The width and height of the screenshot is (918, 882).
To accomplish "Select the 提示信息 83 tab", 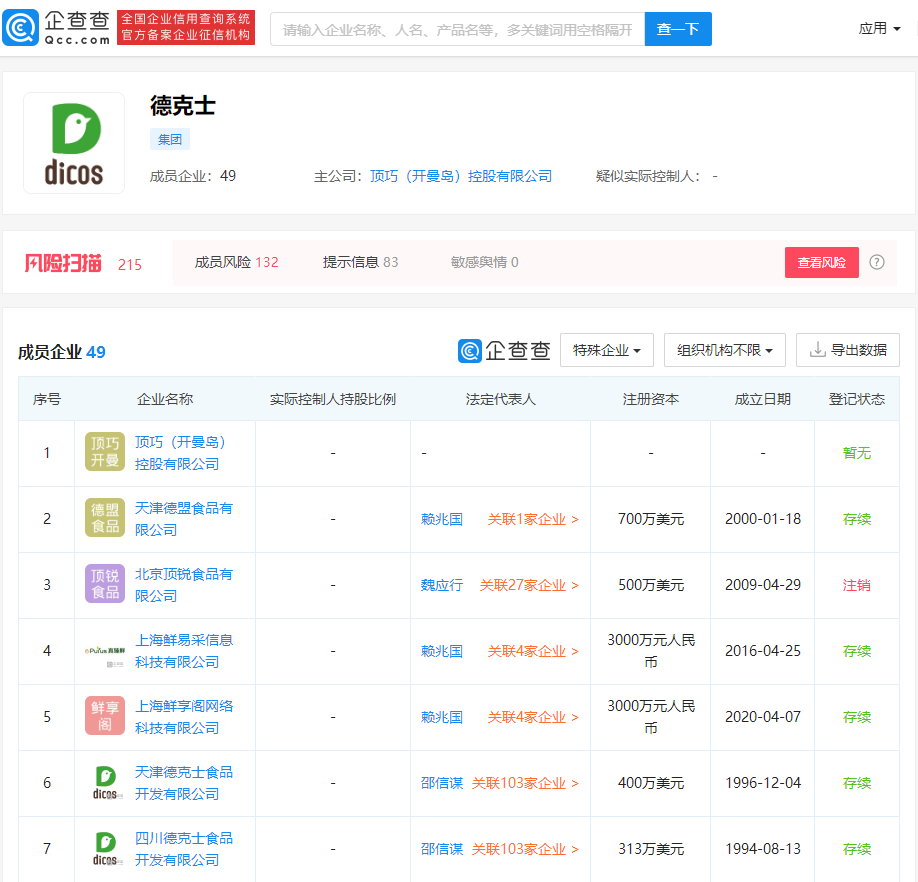I will [361, 262].
